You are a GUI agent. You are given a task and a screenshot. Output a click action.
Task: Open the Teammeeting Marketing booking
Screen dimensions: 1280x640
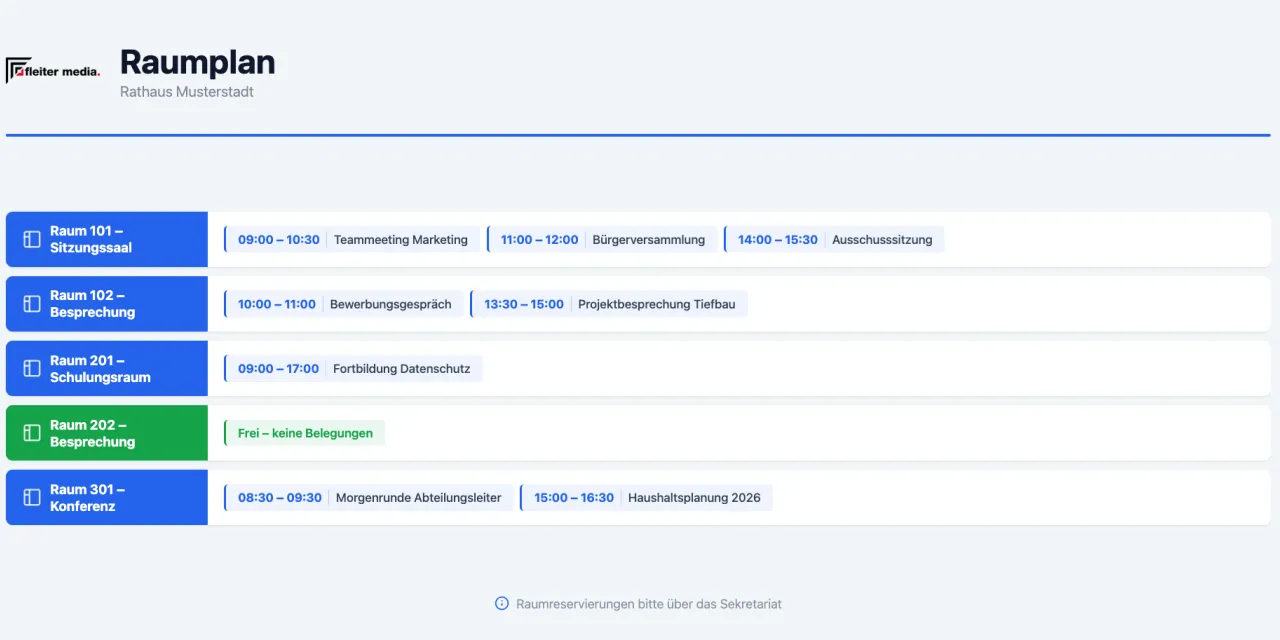pyautogui.click(x=352, y=240)
